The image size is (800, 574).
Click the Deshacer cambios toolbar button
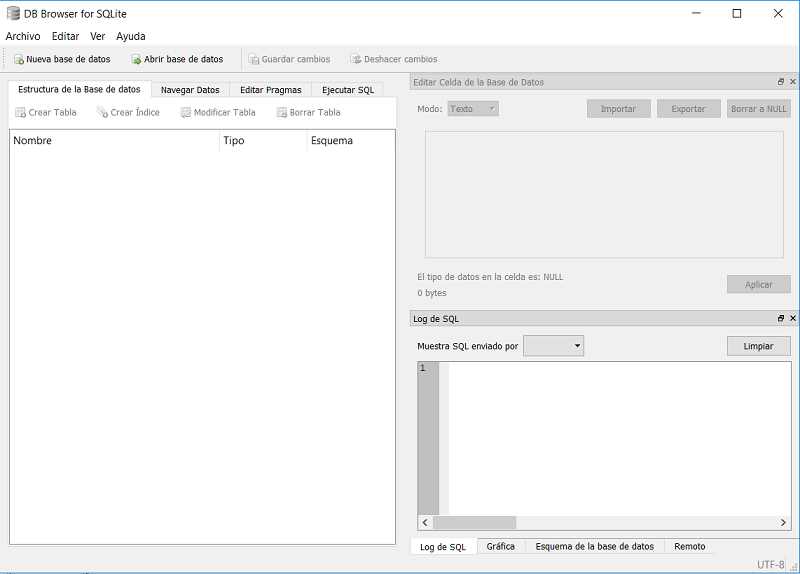pyautogui.click(x=394, y=59)
